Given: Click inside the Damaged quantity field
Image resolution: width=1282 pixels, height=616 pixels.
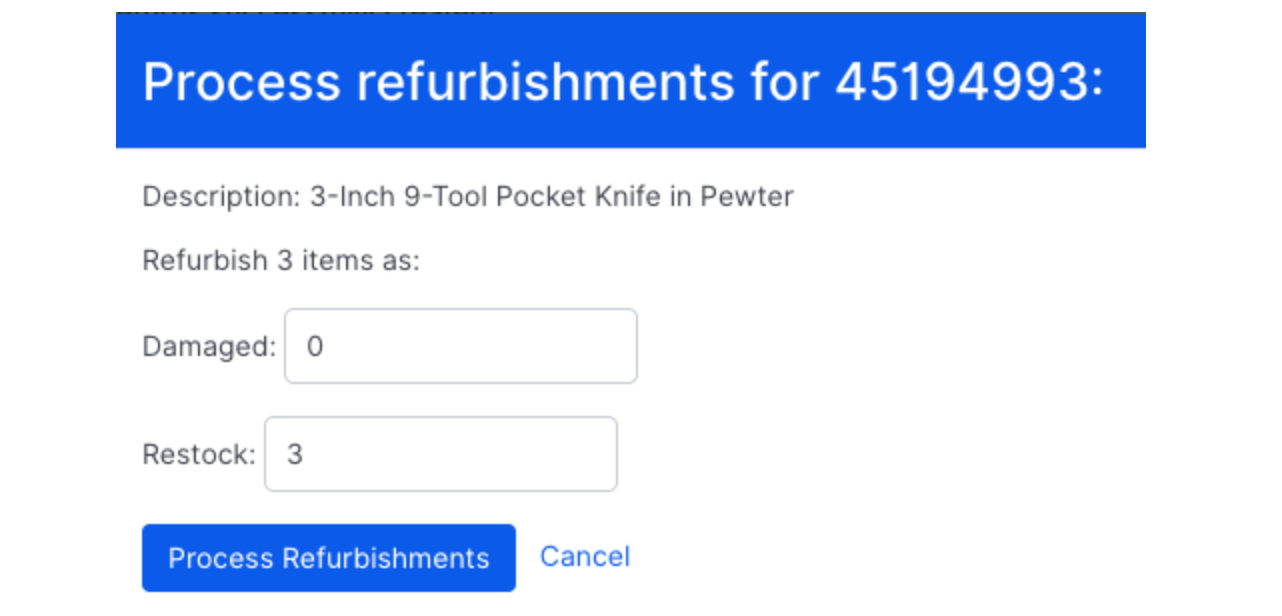Looking at the screenshot, I should click(460, 344).
